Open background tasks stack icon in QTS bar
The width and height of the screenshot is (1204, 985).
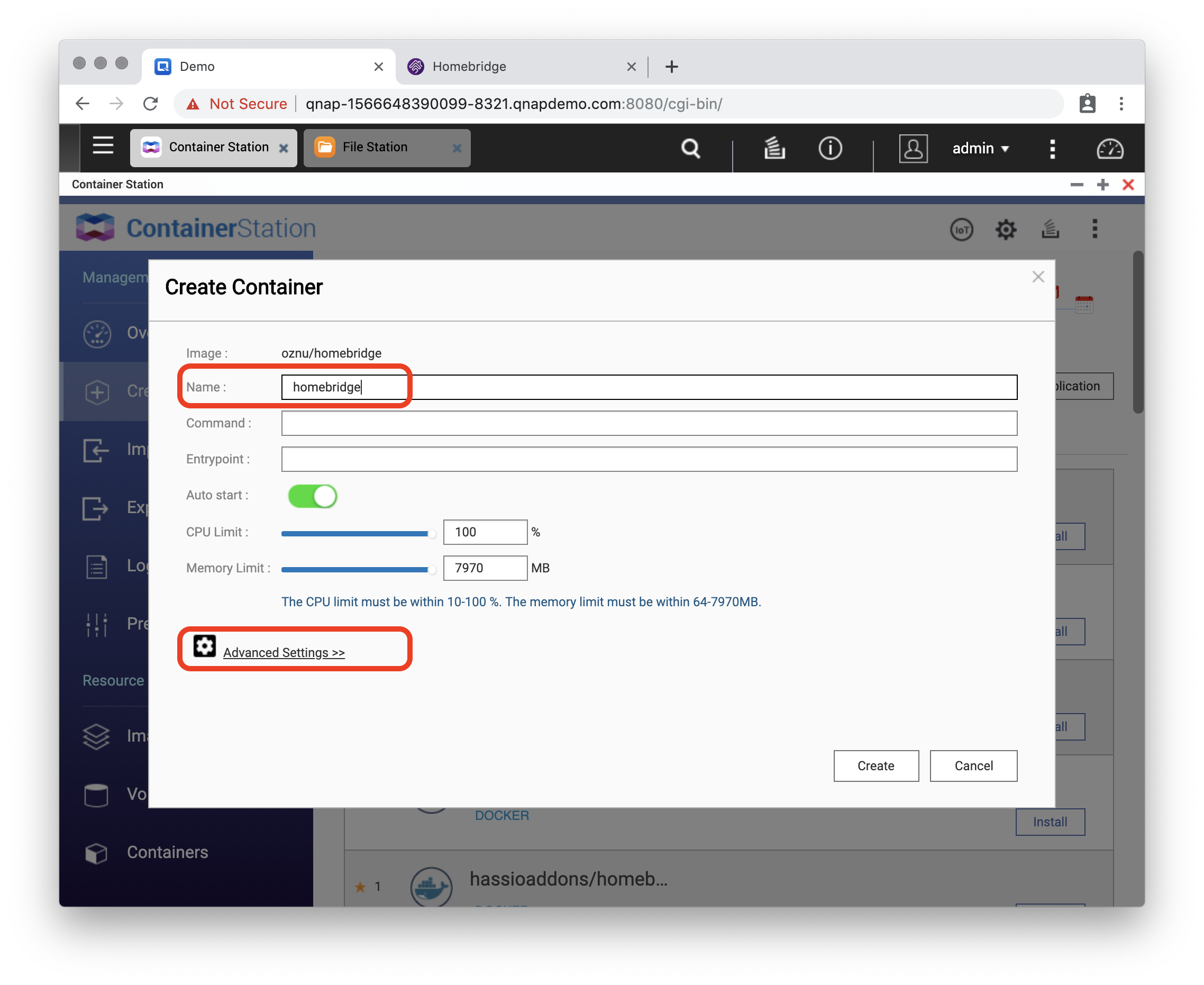[x=774, y=149]
